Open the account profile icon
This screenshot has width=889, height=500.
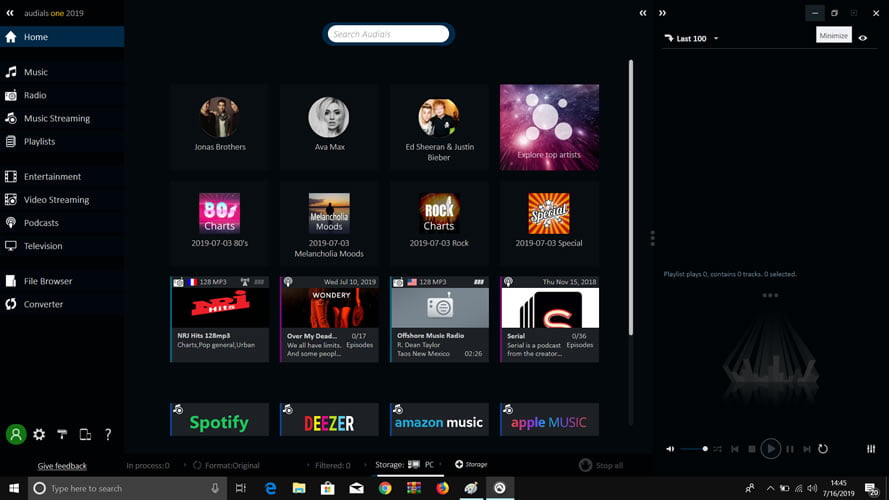click(x=16, y=434)
